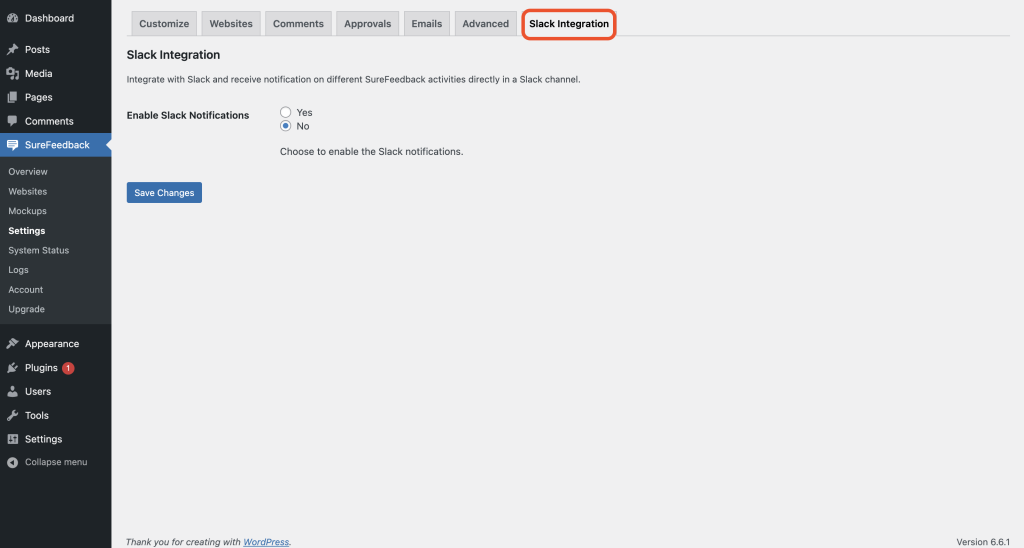Open Plugins in the admin menu
1024x548 pixels.
coord(41,368)
